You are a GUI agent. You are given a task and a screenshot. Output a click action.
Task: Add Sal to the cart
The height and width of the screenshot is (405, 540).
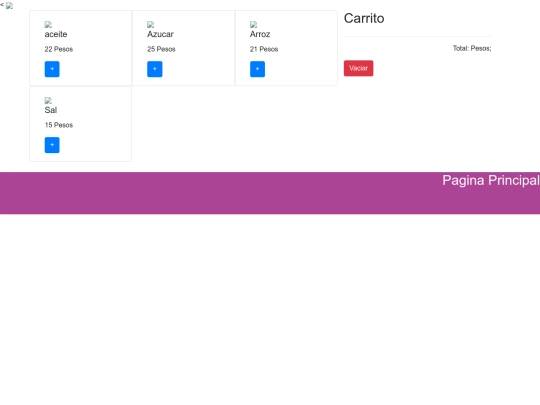[x=52, y=145]
